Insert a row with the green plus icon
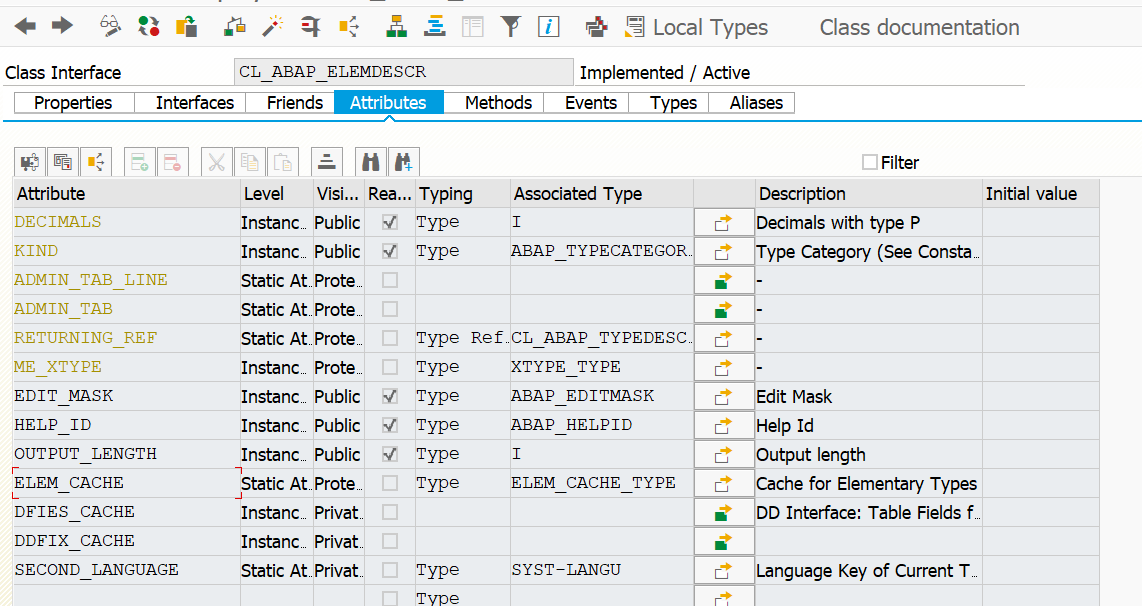Viewport: 1142px width, 606px height. tap(140, 162)
